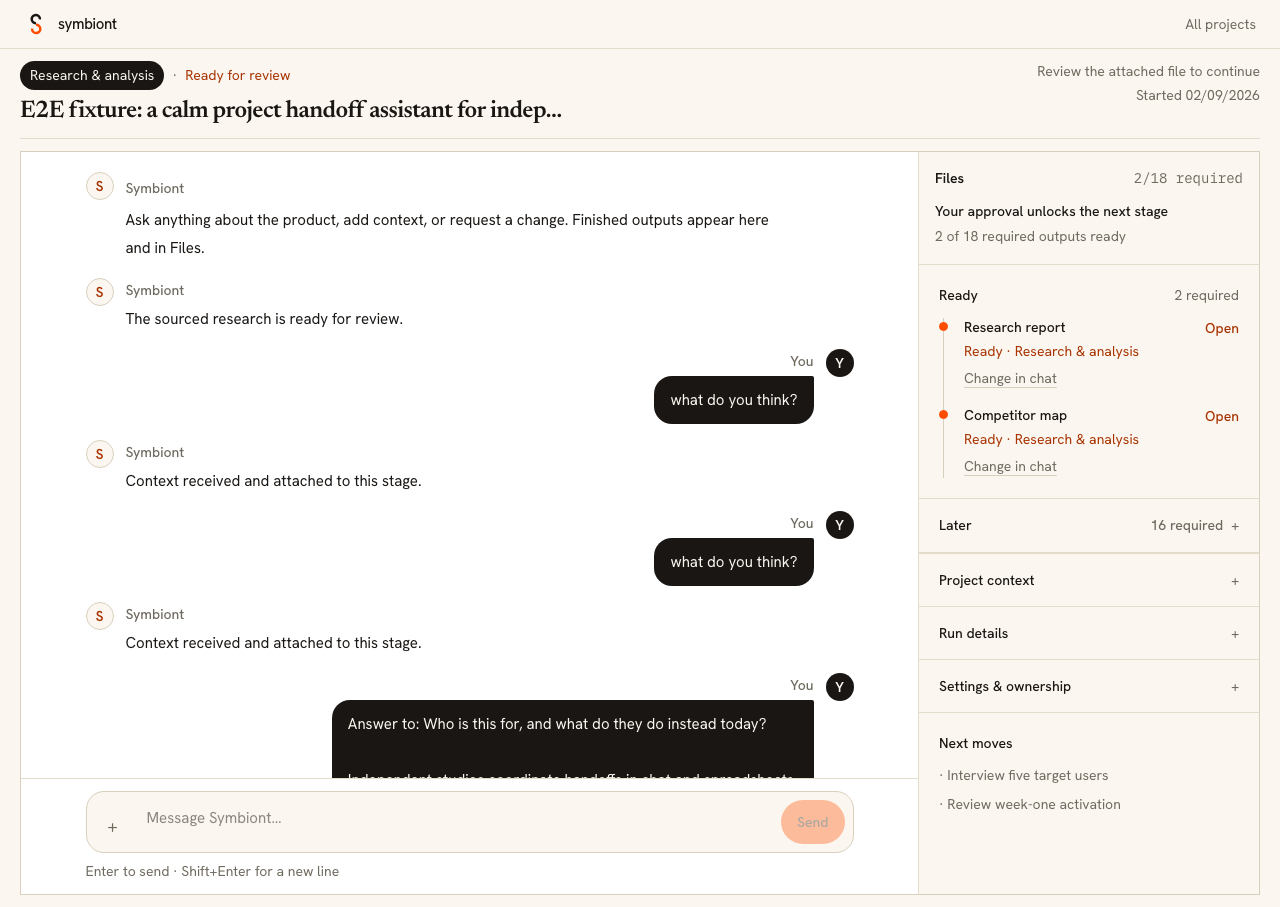The image size is (1280, 907).
Task: Click the Research & analysis stage badge
Action: coord(92,75)
